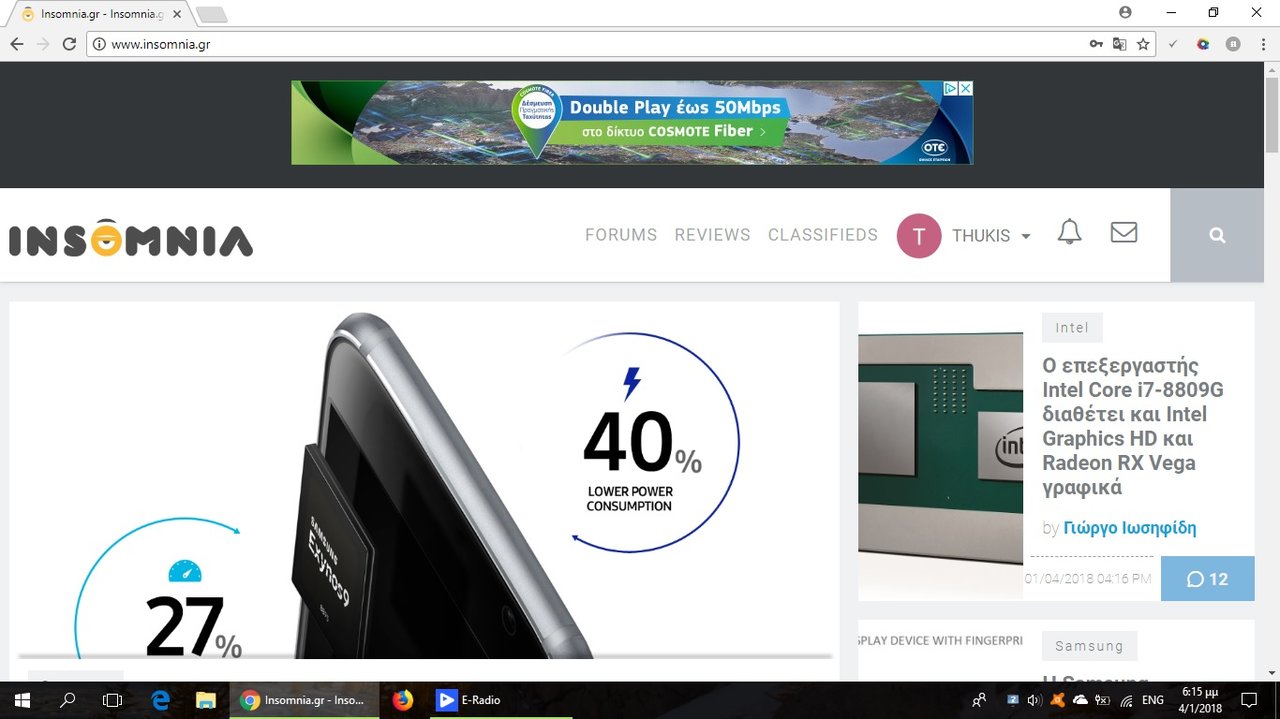Image resolution: width=1280 pixels, height=719 pixels.
Task: Open the messages envelope
Action: pyautogui.click(x=1124, y=232)
